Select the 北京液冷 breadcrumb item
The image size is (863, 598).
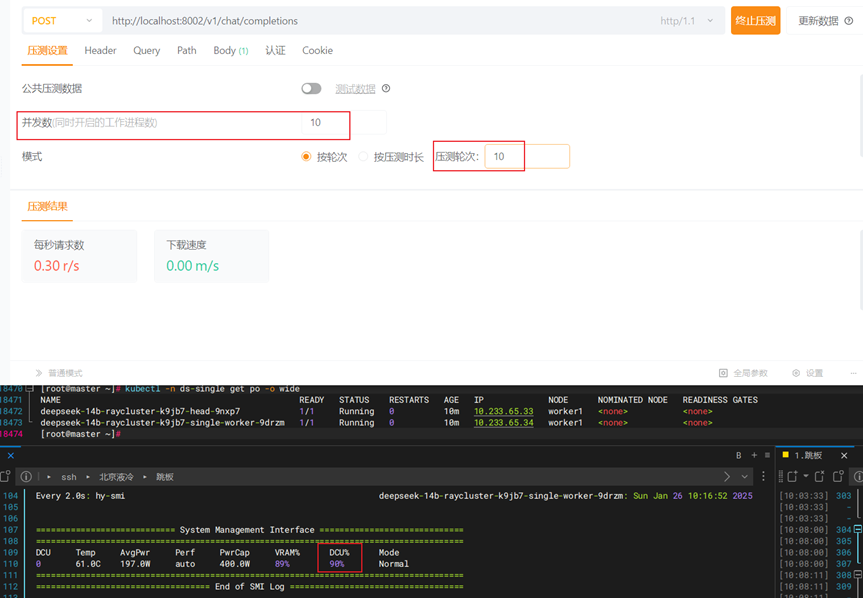tap(116, 477)
